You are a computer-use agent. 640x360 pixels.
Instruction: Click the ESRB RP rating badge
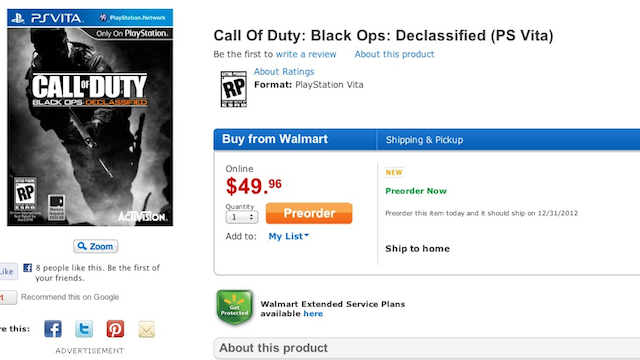click(233, 89)
